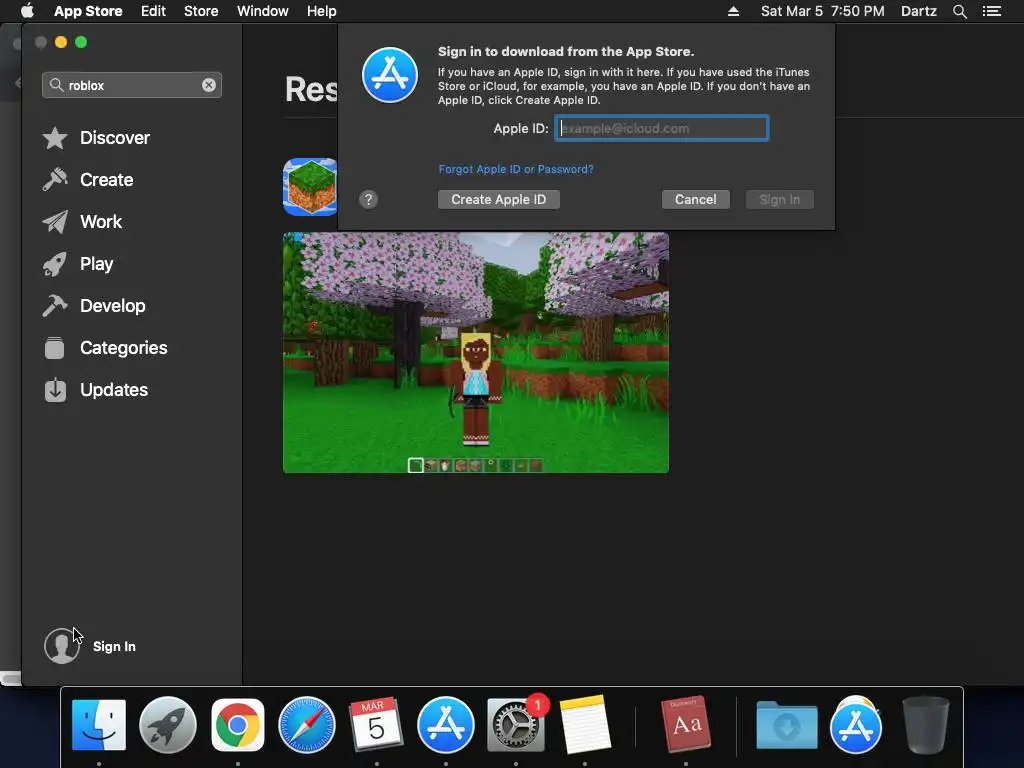Open System Preferences with badge in Dock
Screen dimensions: 1024x768
[516, 725]
